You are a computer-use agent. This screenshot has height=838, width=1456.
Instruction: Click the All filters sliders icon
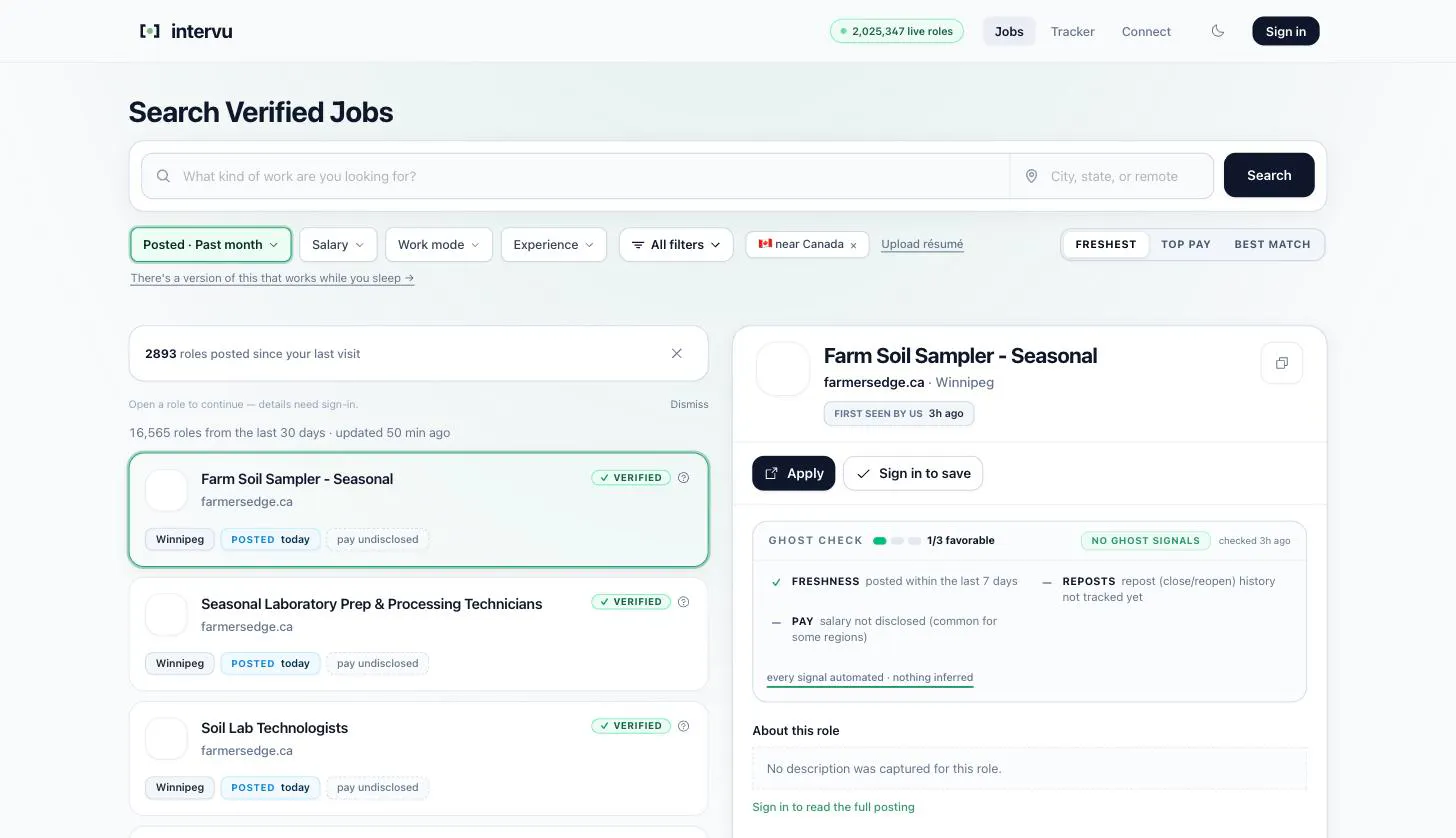click(638, 245)
